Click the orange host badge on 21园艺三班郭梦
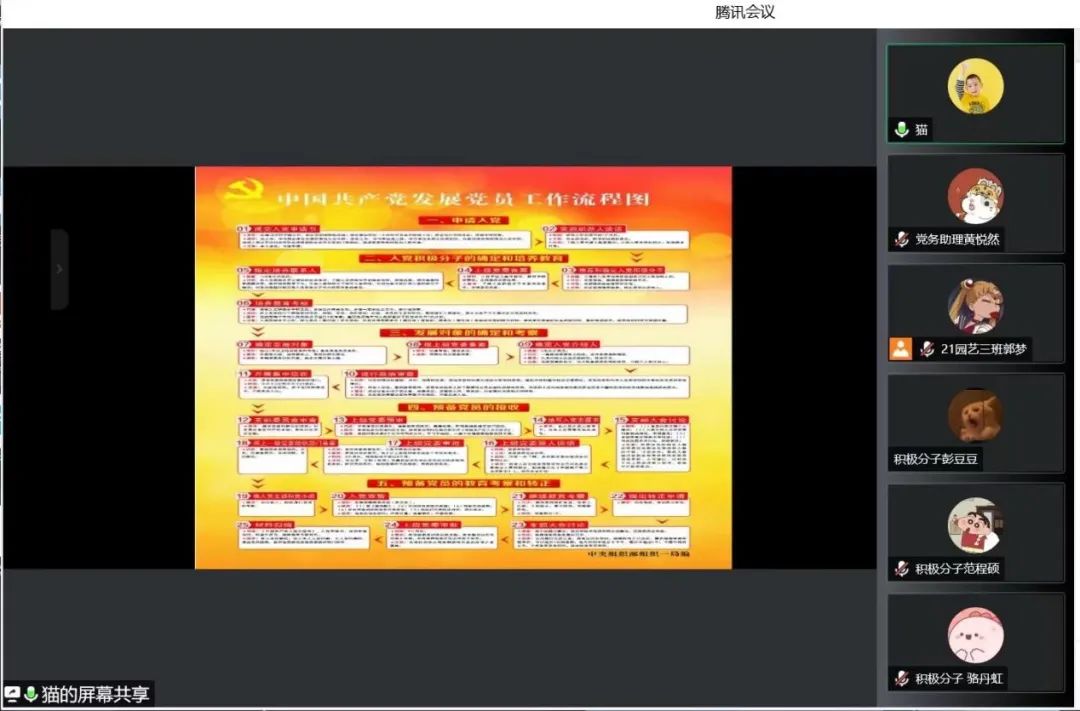The width and height of the screenshot is (1080, 711). pyautogui.click(x=901, y=349)
